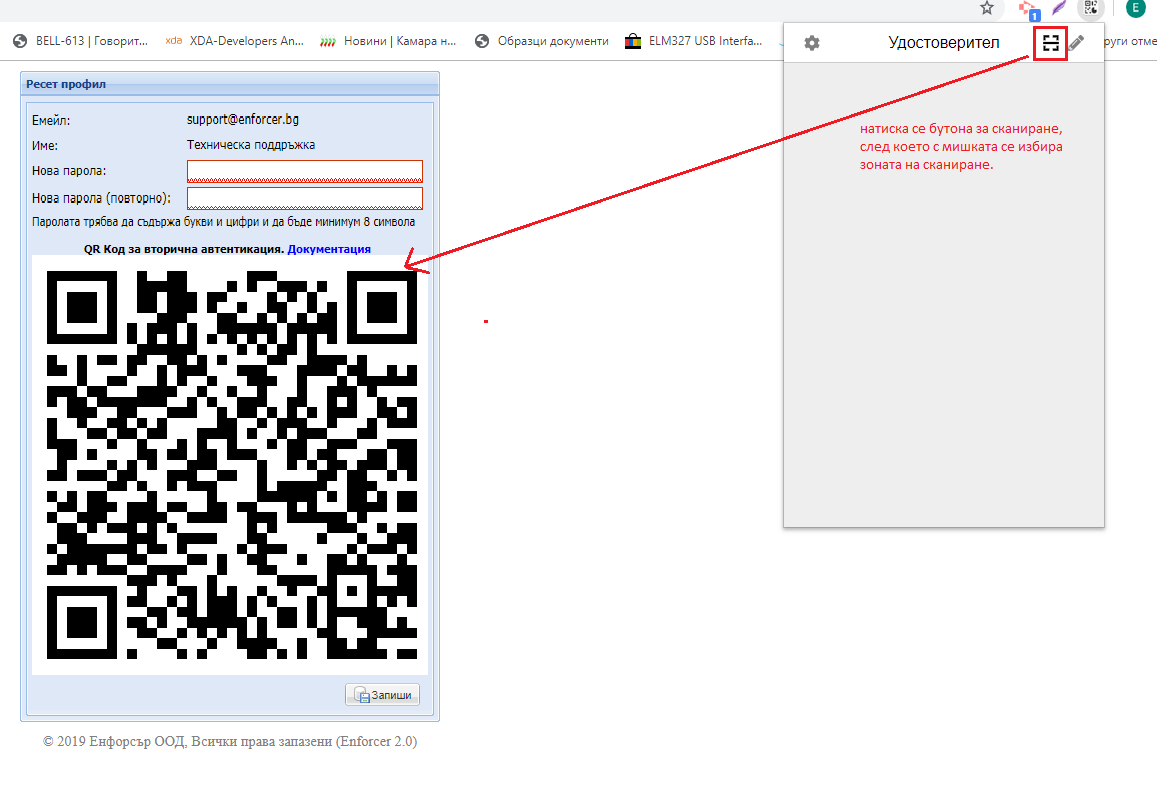Open the Образци документи bookmark
The image size is (1157, 806).
542,41
